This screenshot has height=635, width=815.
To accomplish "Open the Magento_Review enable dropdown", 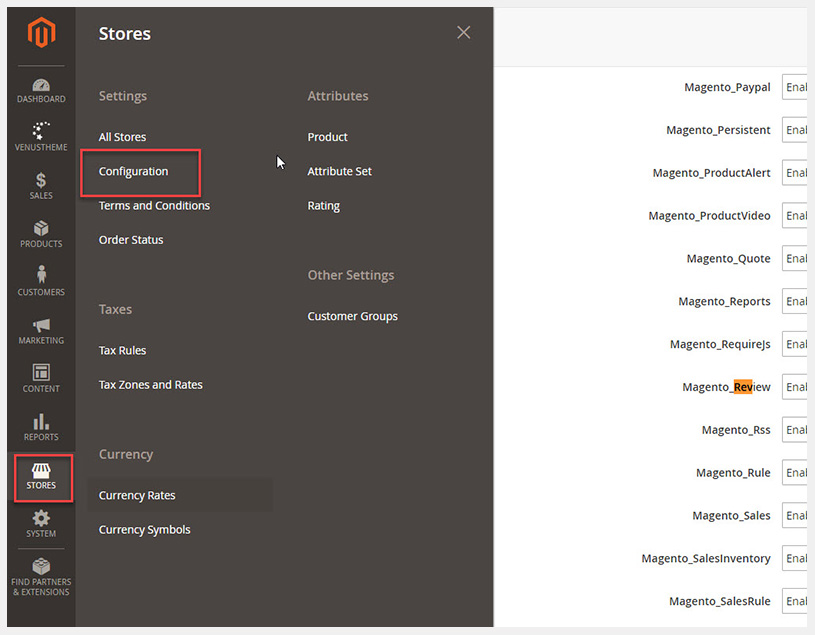I will [x=795, y=387].
